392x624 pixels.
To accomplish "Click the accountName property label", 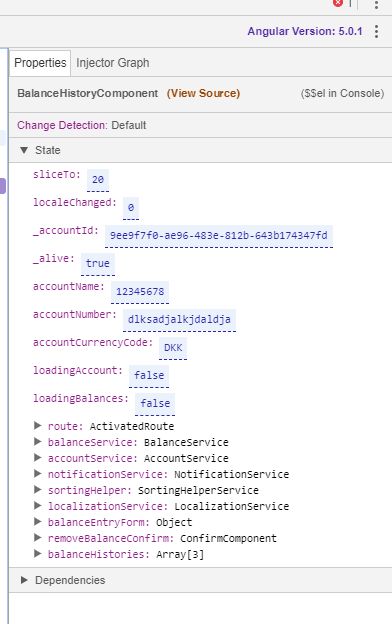I will click(x=69, y=287).
